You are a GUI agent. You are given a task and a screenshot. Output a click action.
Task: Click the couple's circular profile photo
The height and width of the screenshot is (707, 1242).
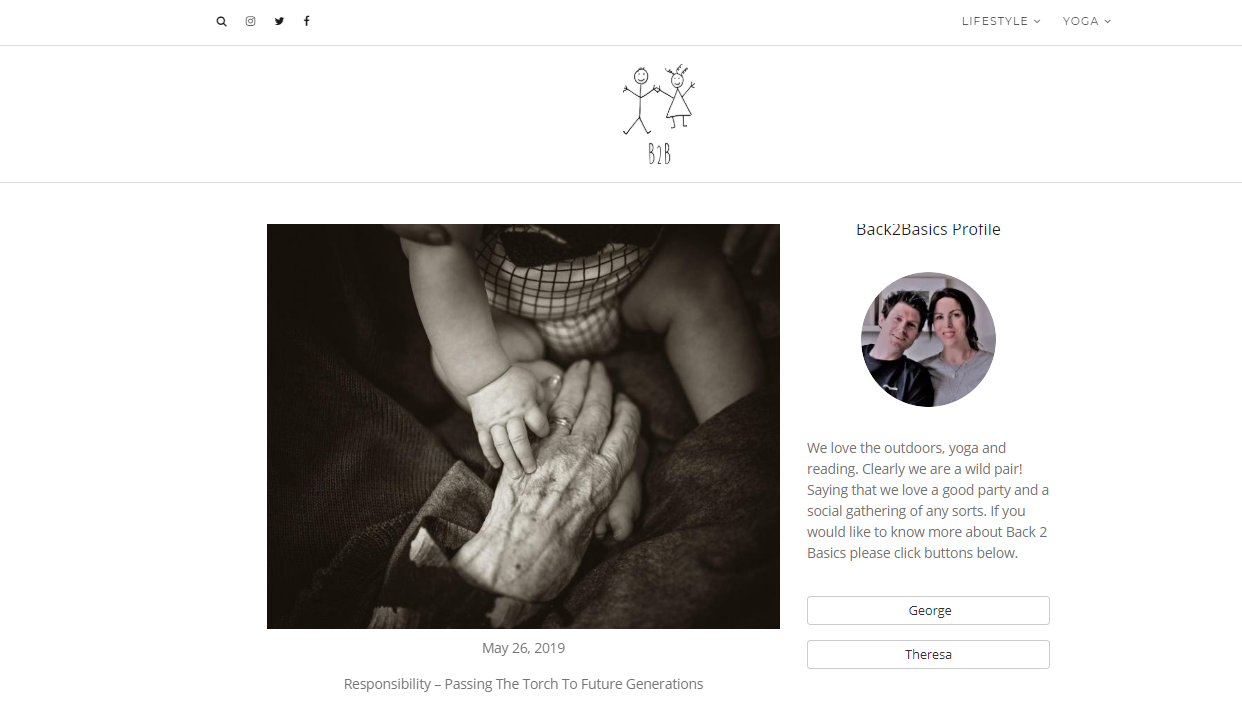928,339
